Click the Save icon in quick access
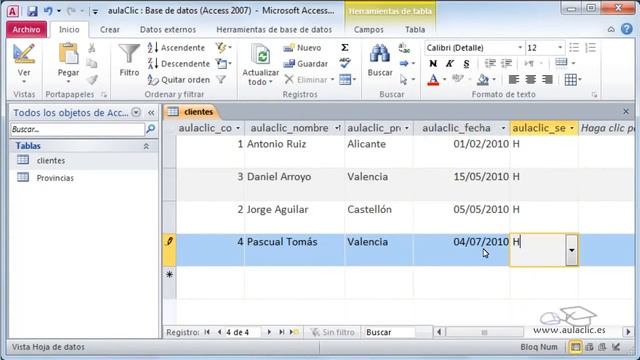 point(32,11)
